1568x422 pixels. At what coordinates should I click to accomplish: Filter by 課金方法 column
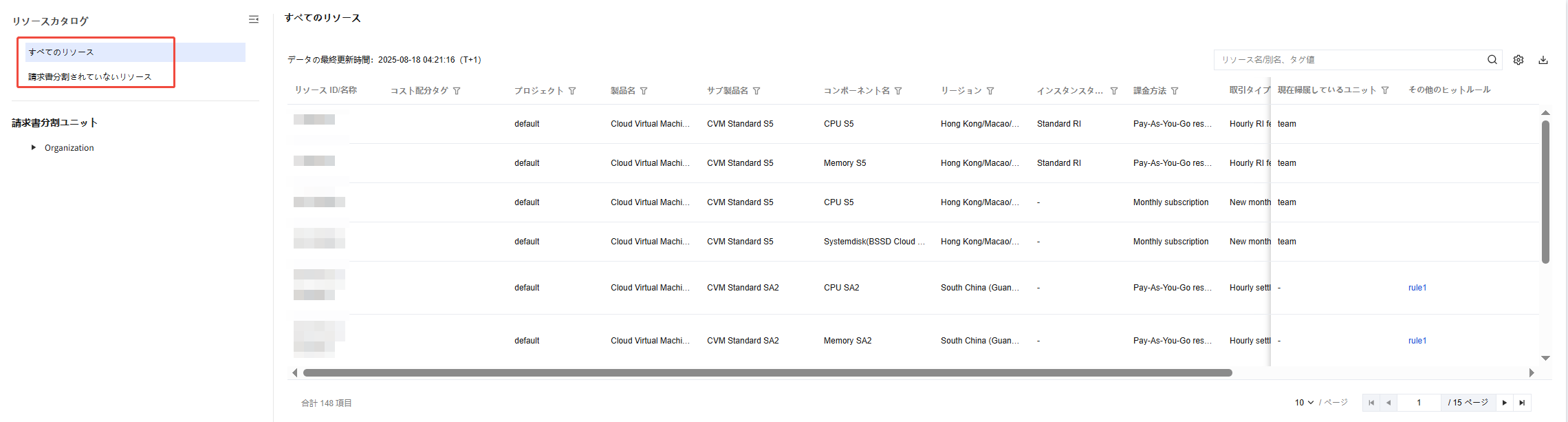coord(1175,91)
